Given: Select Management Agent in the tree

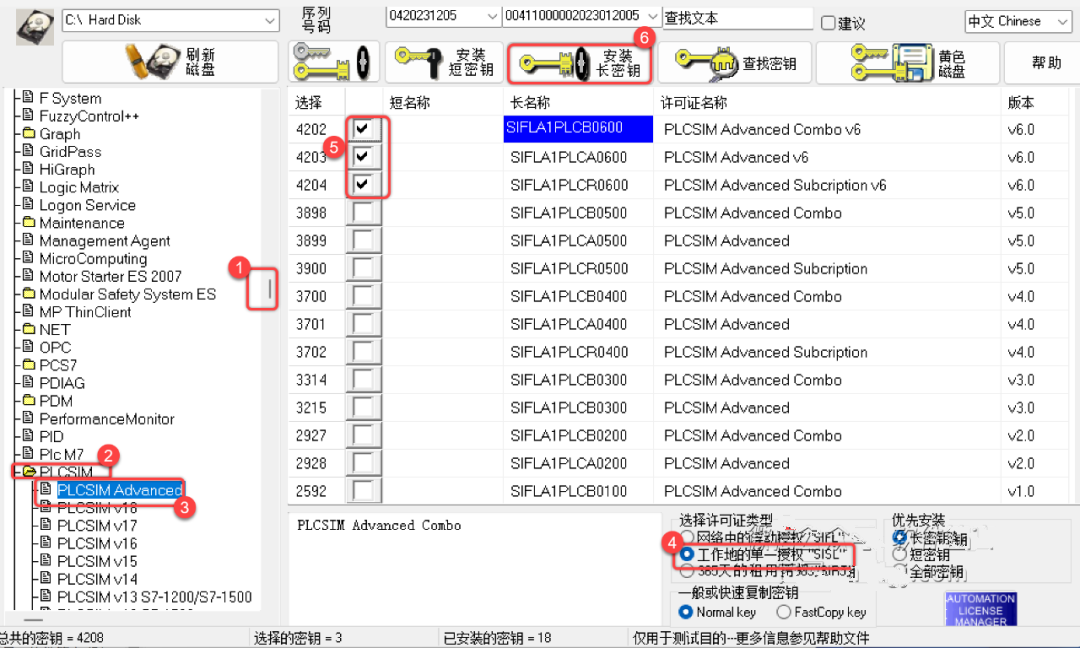Looking at the screenshot, I should (x=105, y=240).
